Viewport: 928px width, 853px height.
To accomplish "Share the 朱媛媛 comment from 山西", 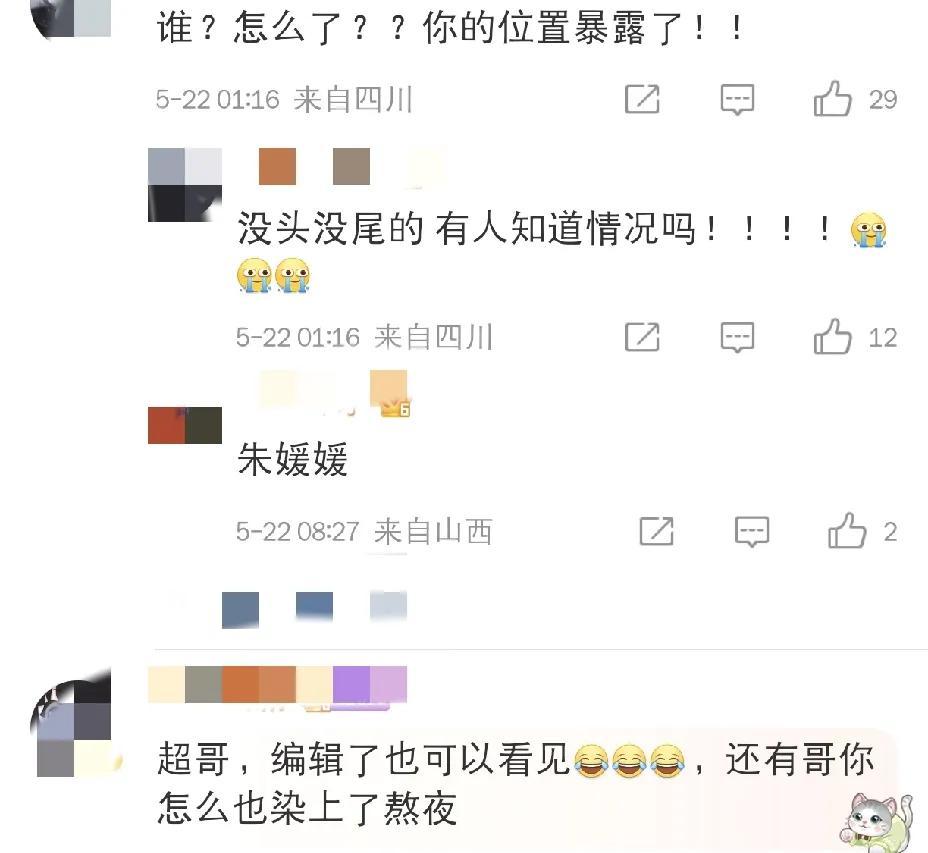I will pos(657,531).
